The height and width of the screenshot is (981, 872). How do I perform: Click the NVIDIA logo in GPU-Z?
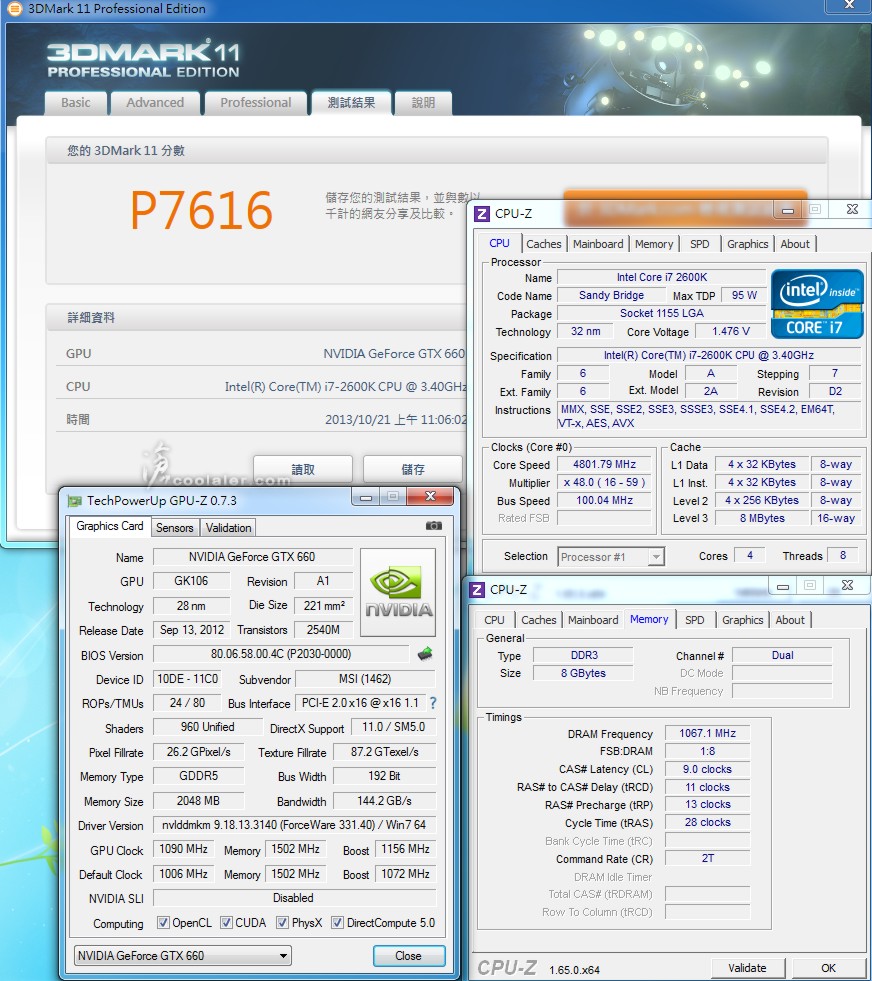click(398, 592)
